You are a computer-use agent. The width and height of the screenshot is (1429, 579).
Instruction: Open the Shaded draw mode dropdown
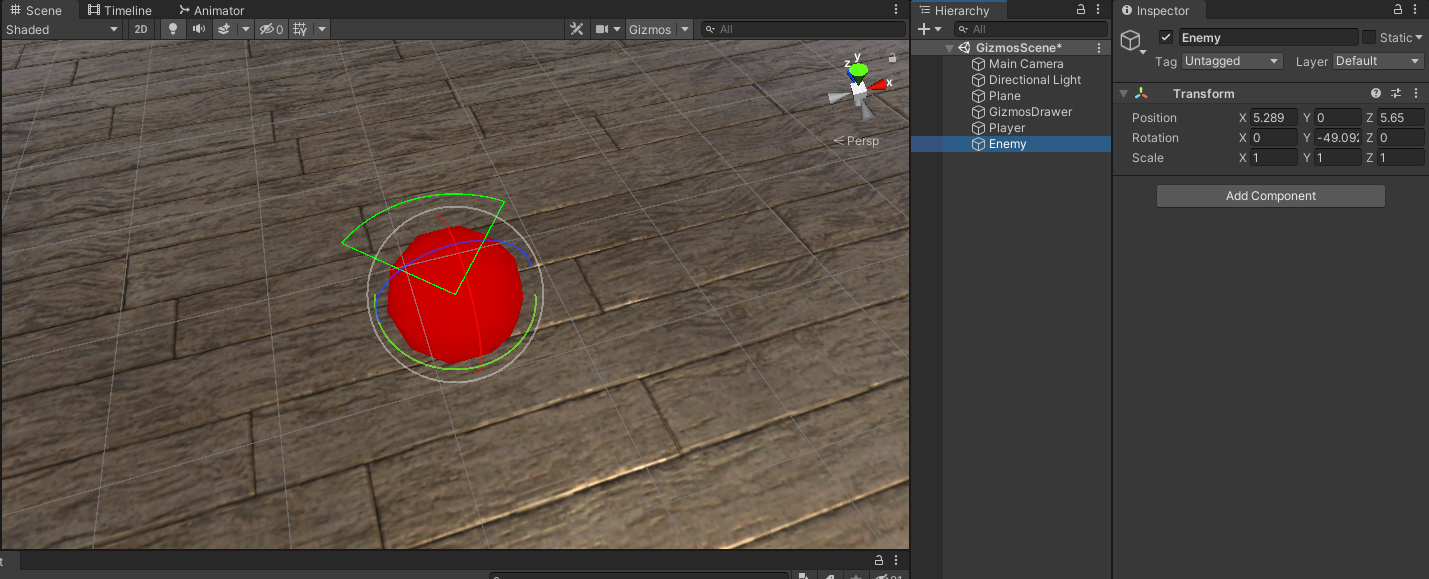coord(63,29)
